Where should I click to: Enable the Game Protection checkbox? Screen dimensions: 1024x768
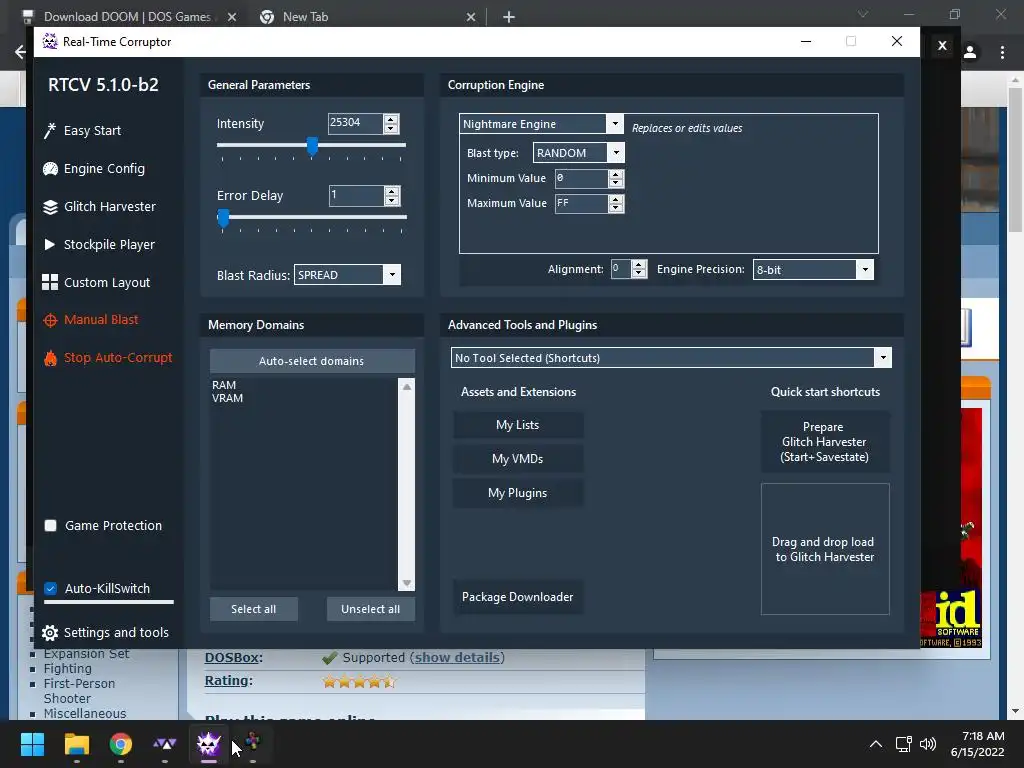[50, 526]
